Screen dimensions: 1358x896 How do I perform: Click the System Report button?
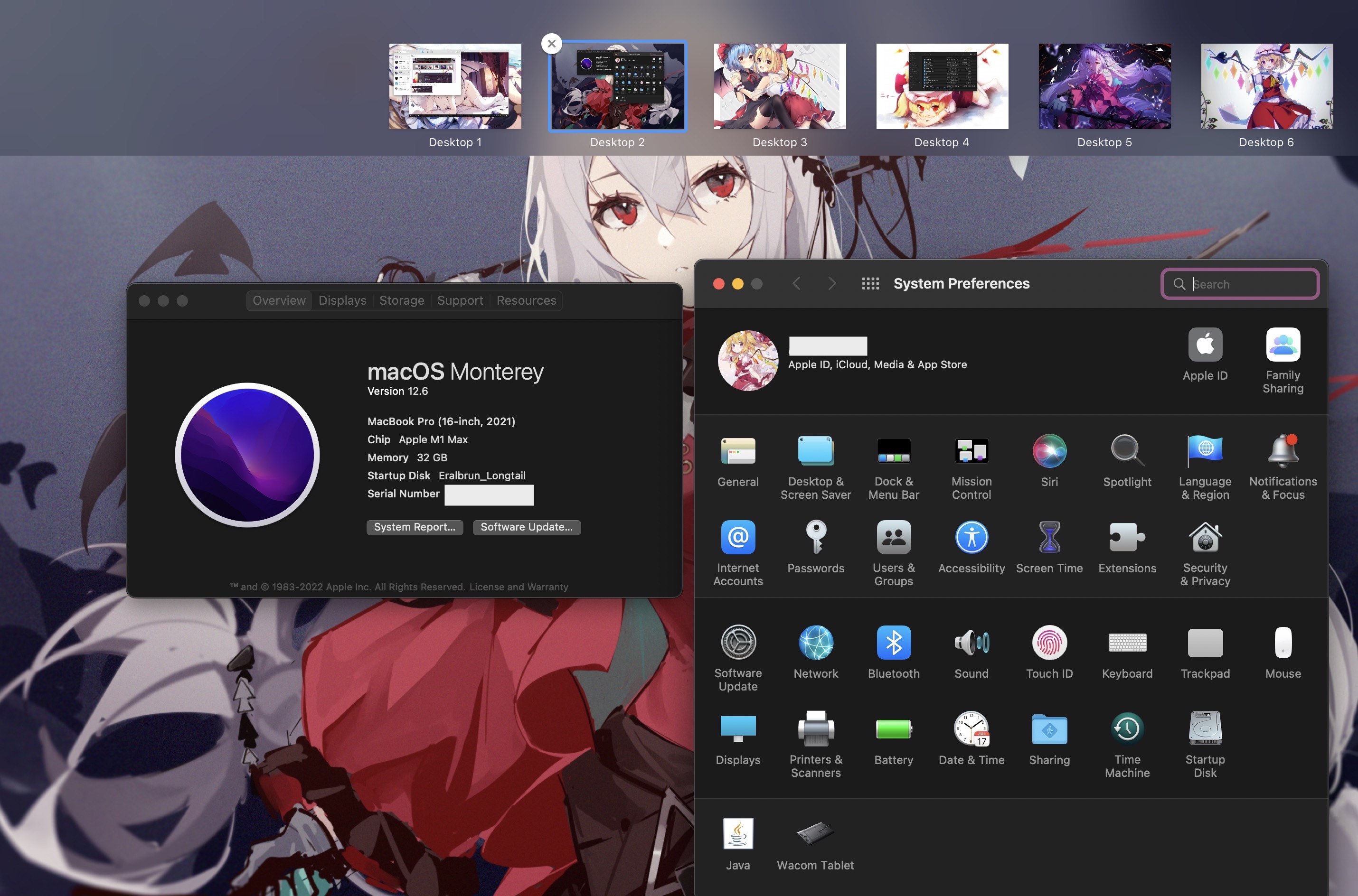click(415, 527)
